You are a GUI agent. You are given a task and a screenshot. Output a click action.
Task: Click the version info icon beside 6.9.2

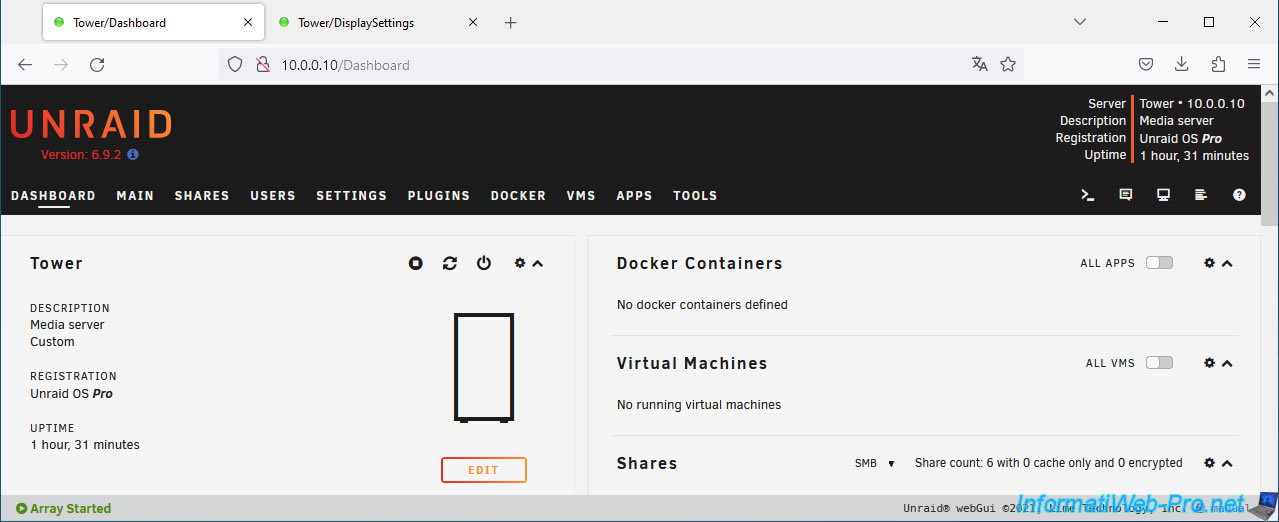point(133,155)
